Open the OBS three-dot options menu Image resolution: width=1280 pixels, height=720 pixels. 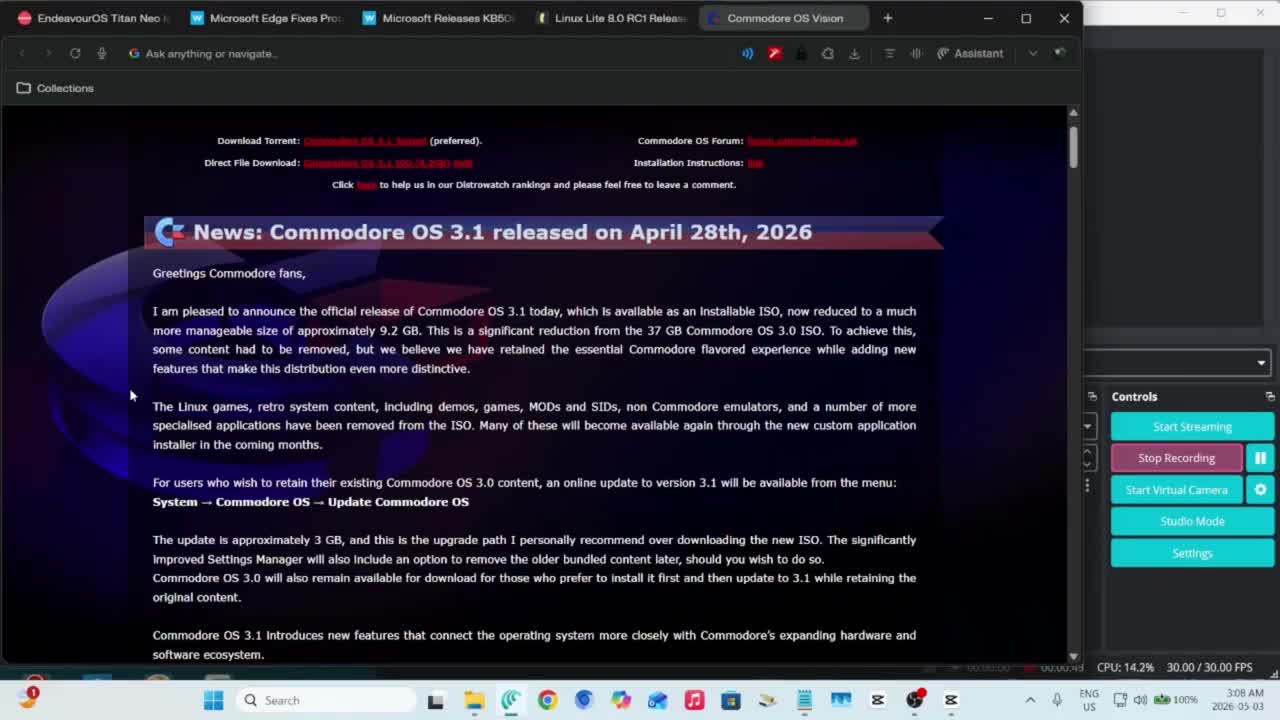(x=1087, y=485)
